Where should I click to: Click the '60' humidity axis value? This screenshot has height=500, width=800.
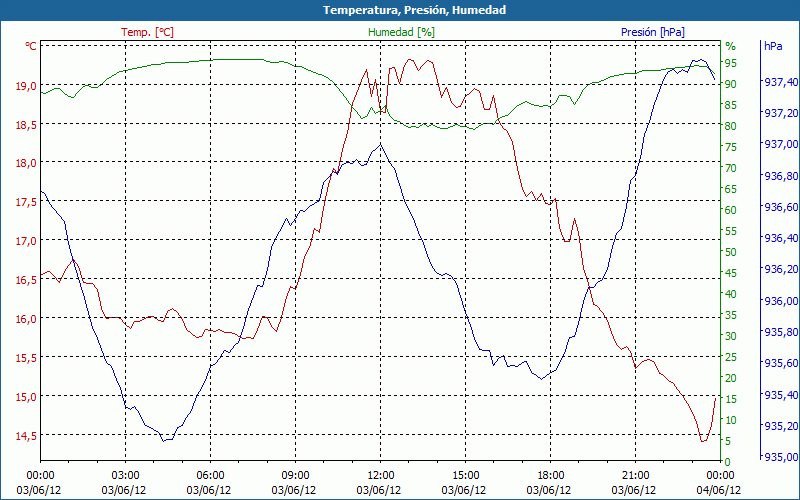[731, 210]
